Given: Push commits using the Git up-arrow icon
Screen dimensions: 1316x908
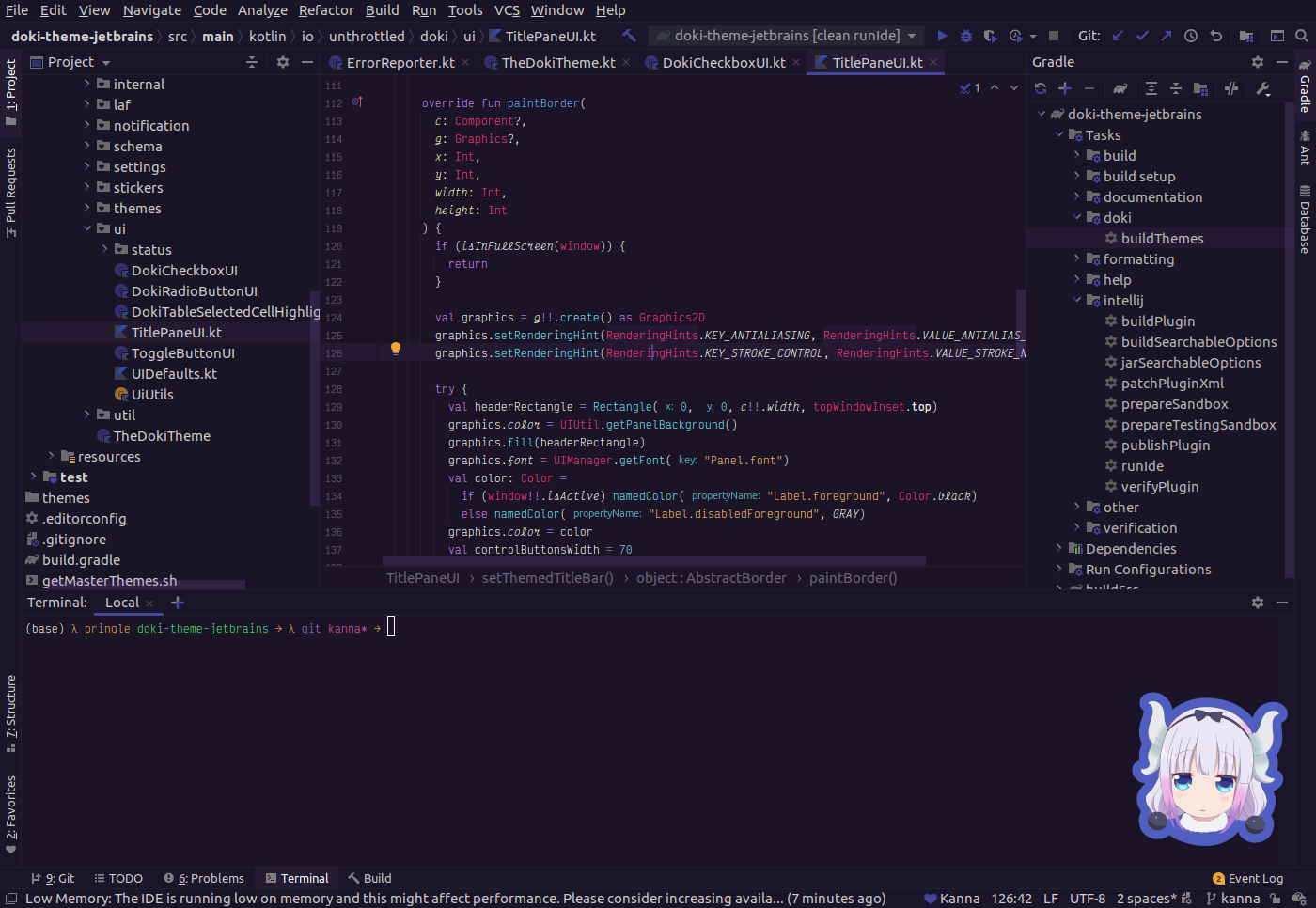Looking at the screenshot, I should [x=1166, y=35].
